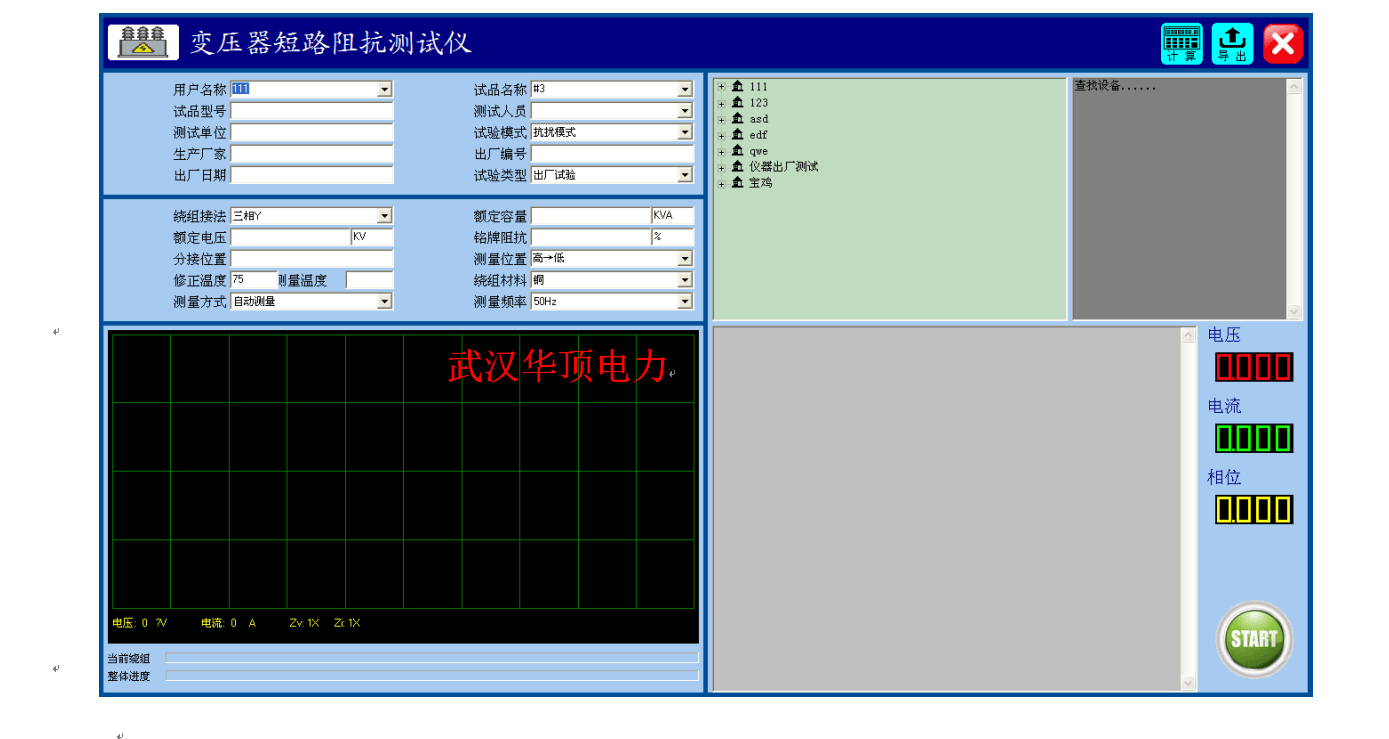1389x739 pixels.
Task: Click the 铭牌阻抗 input field
Action: [x=591, y=237]
